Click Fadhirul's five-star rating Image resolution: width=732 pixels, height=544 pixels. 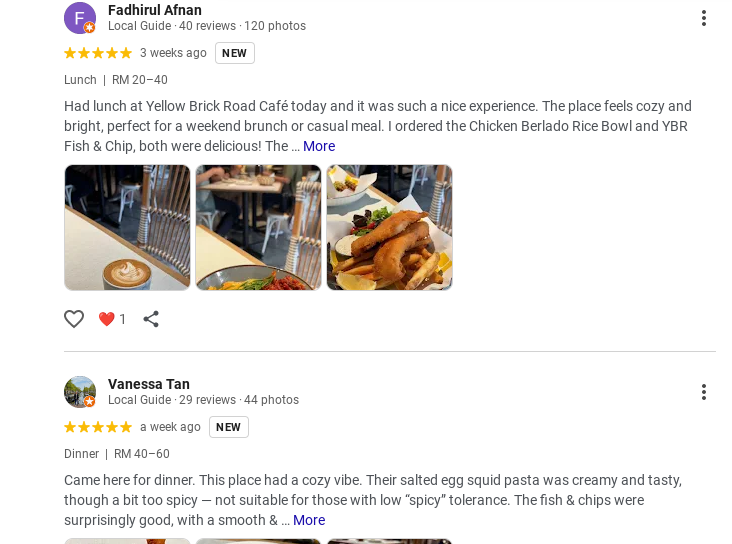98,53
